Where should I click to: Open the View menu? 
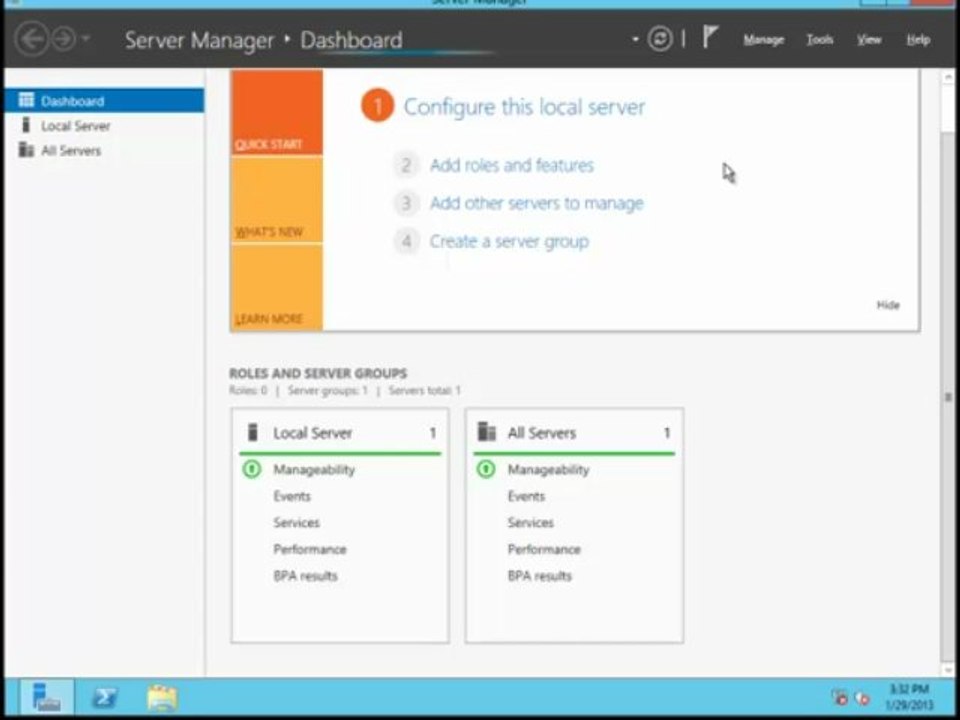point(869,40)
